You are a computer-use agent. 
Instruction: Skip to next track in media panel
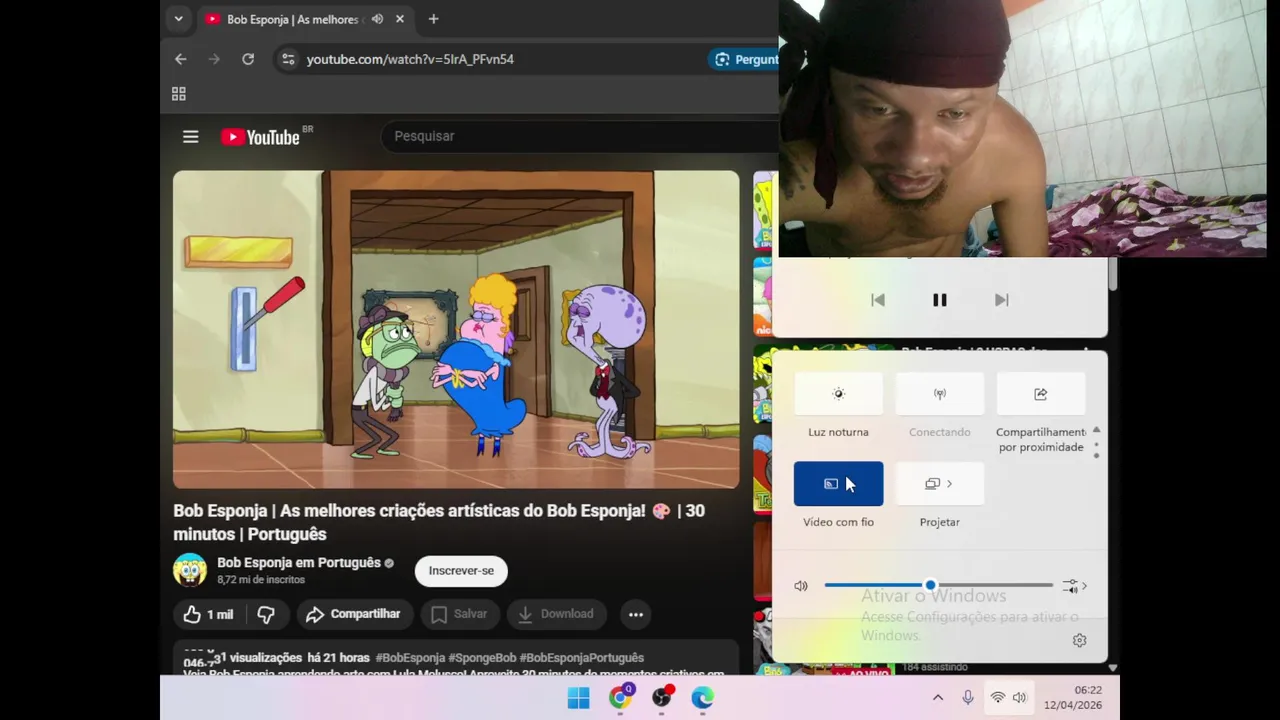coord(1002,300)
